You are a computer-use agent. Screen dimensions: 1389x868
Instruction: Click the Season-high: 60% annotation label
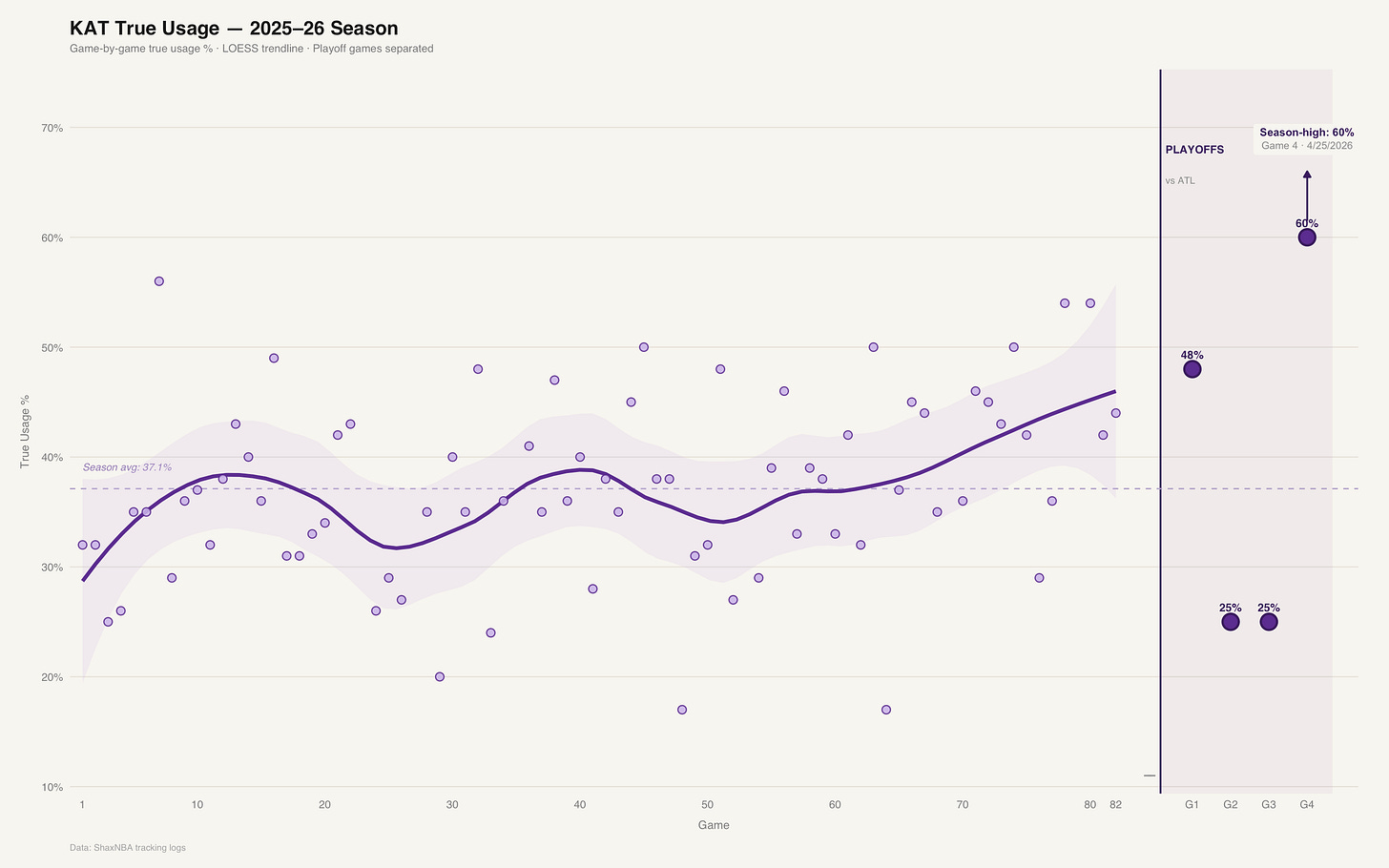coord(1306,133)
